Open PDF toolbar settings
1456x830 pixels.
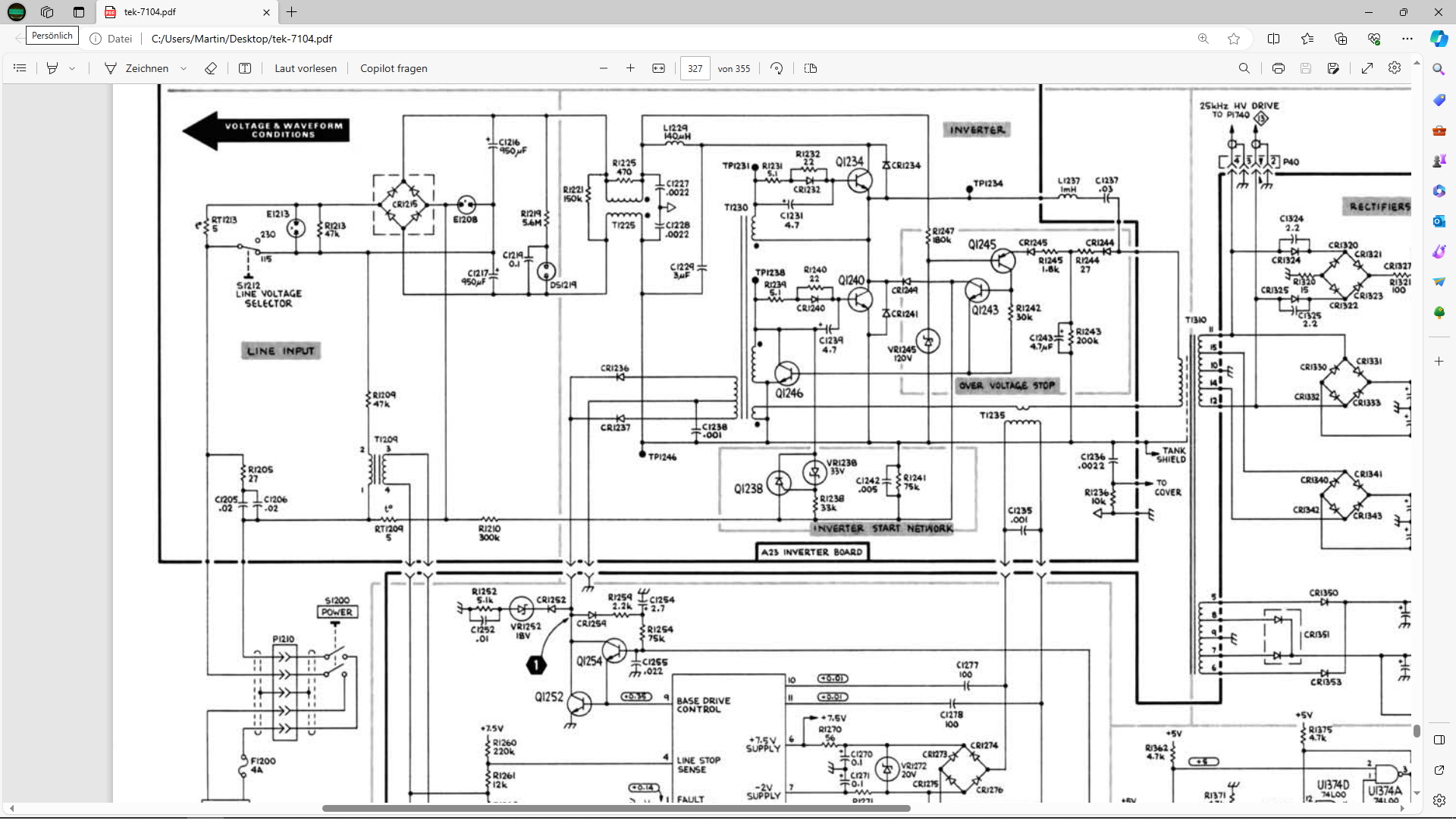pyautogui.click(x=1395, y=68)
